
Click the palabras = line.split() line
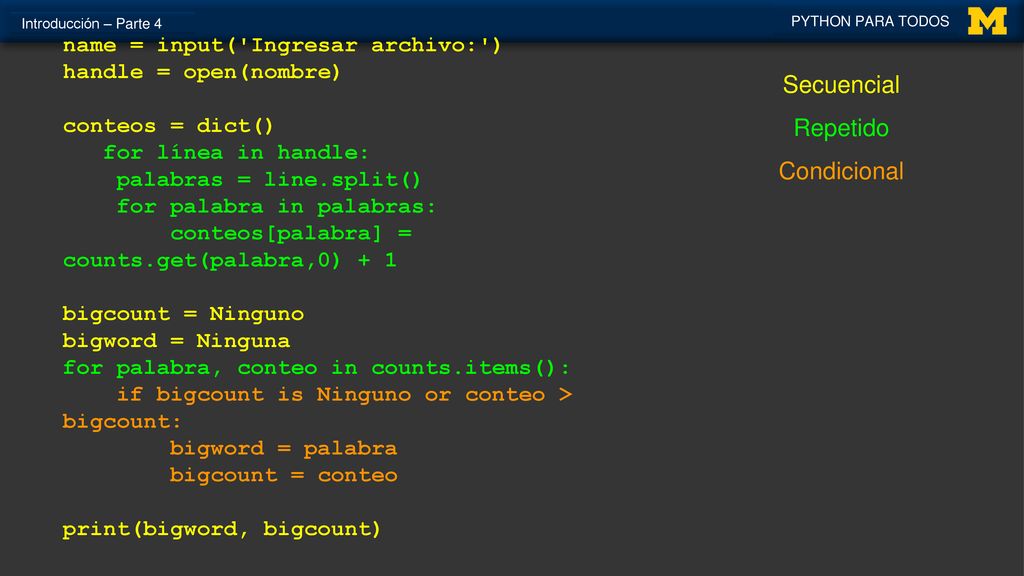(x=268, y=180)
